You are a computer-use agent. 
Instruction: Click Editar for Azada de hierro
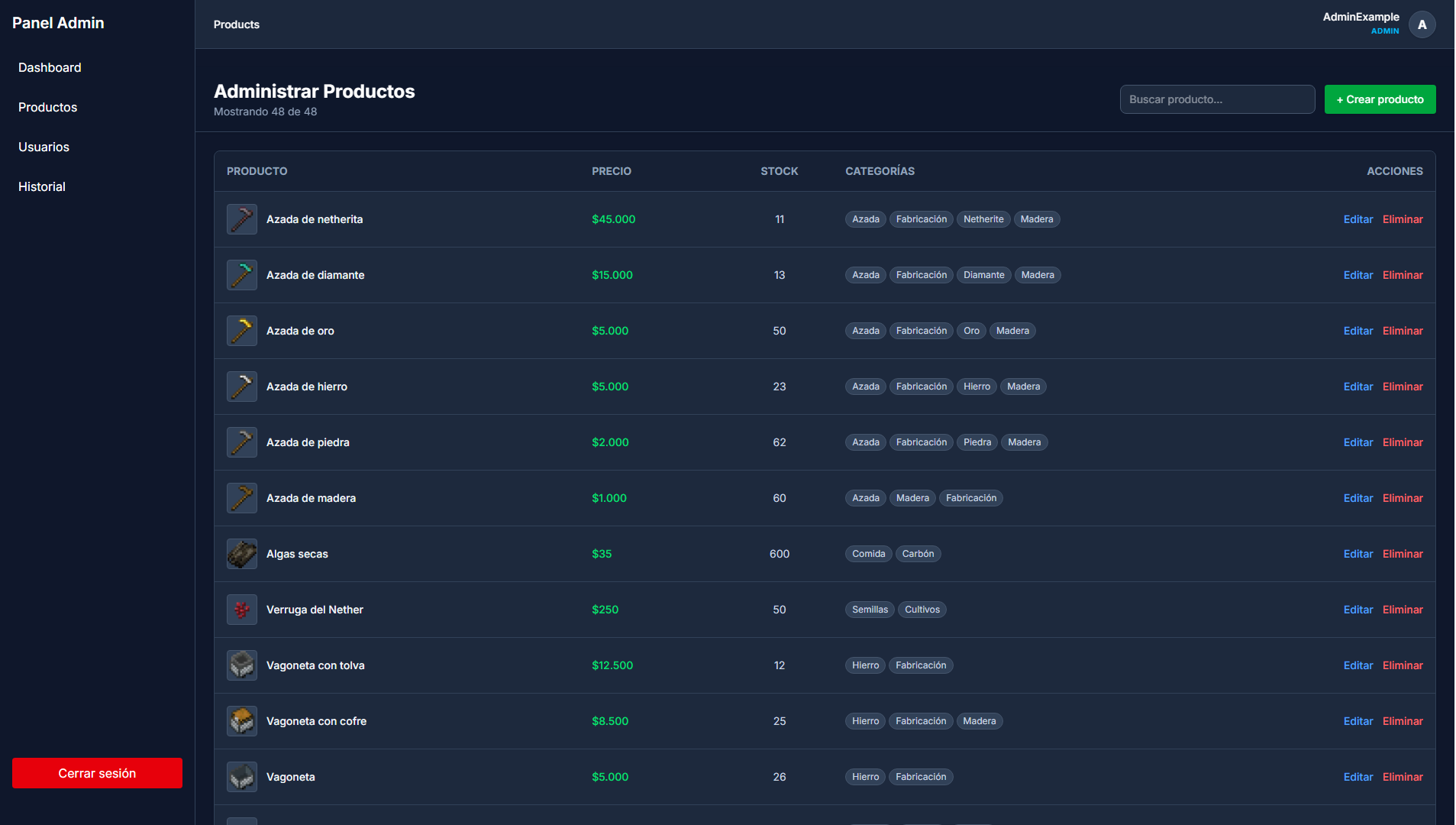1358,387
